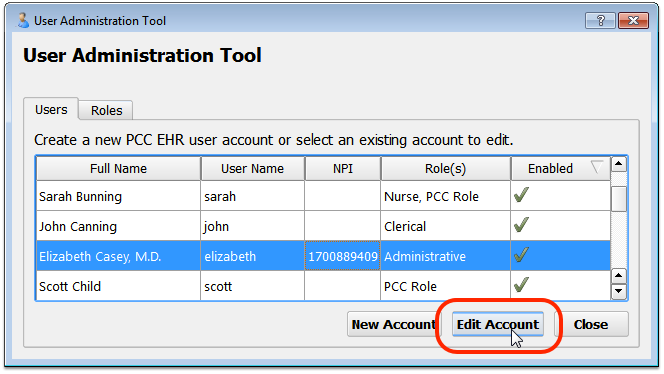Click Sarah Bunning's enabled checkmark
Viewport: 664px width, 374px height.
click(521, 195)
